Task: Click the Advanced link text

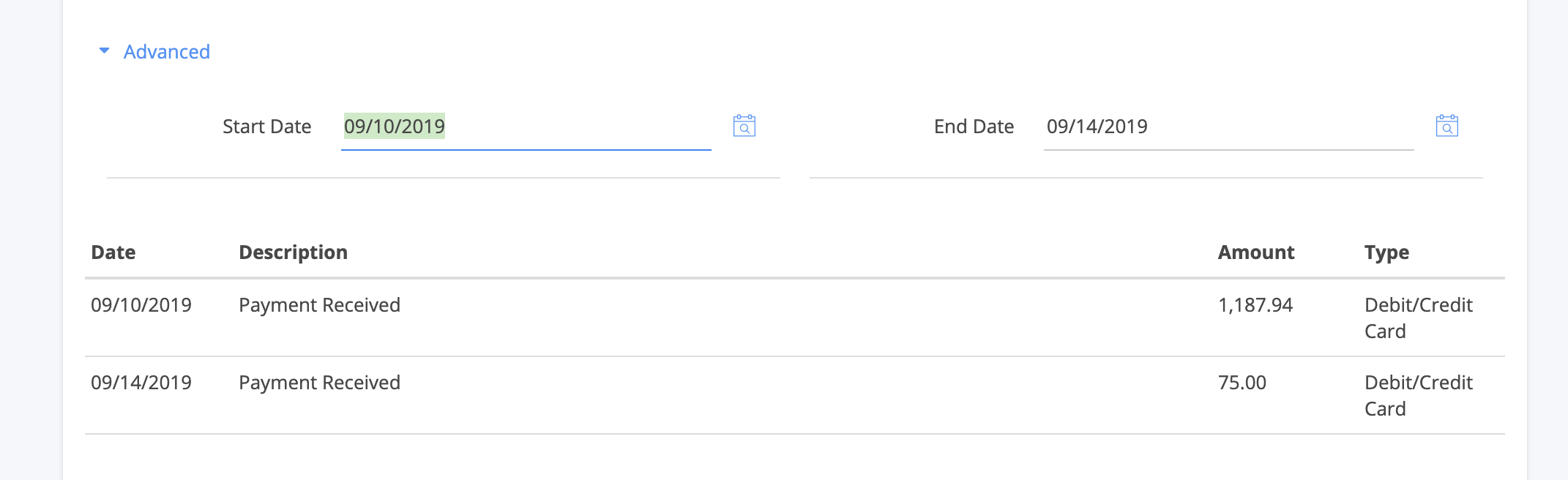Action: point(167,52)
